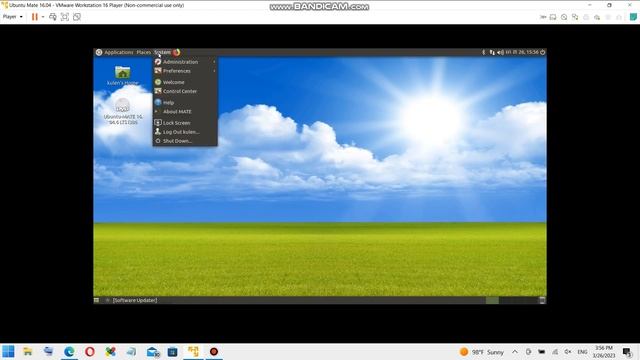The height and width of the screenshot is (360, 640).
Task: Click the VMware Unity mode icon
Action: 76,17
